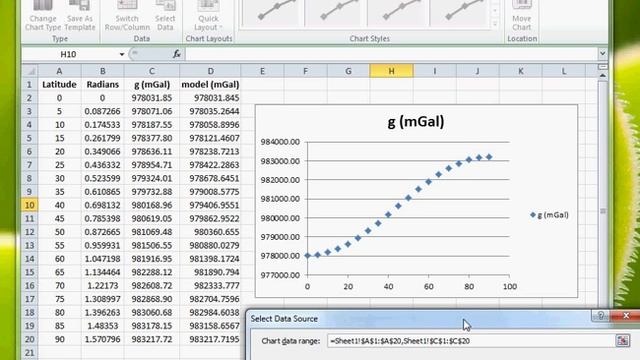The image size is (640, 360).
Task: Select column B header
Action: tap(102, 71)
